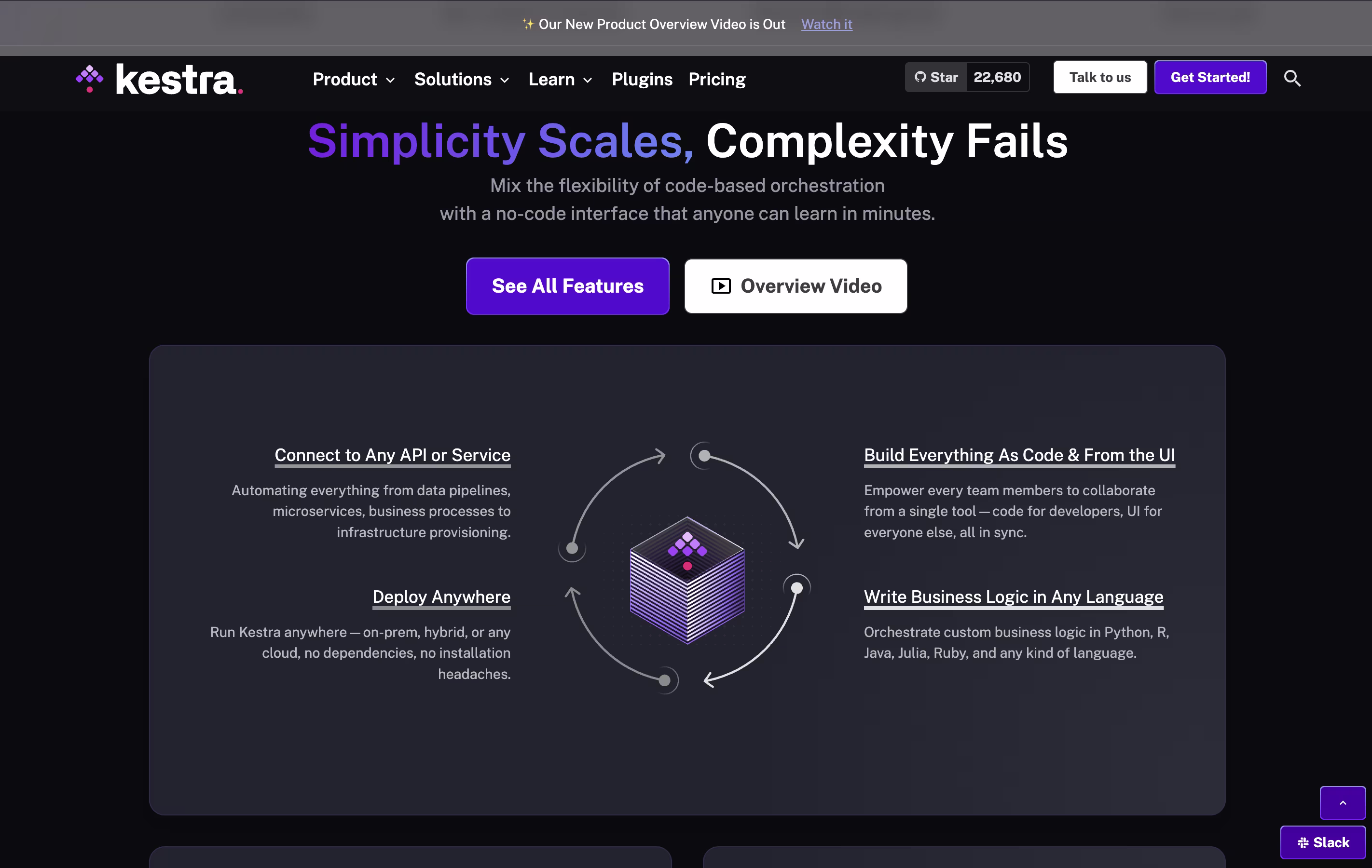
Task: Click the GitHub Star button
Action: [x=936, y=78]
